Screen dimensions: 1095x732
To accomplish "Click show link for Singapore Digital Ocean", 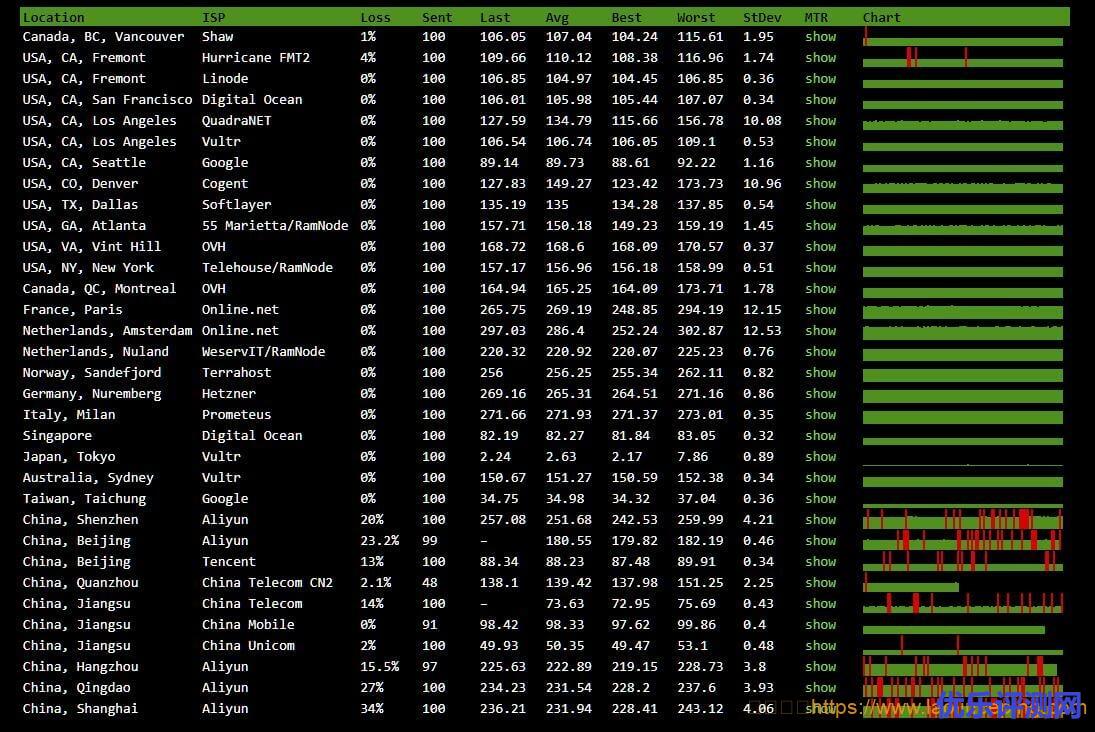I will pyautogui.click(x=820, y=435).
